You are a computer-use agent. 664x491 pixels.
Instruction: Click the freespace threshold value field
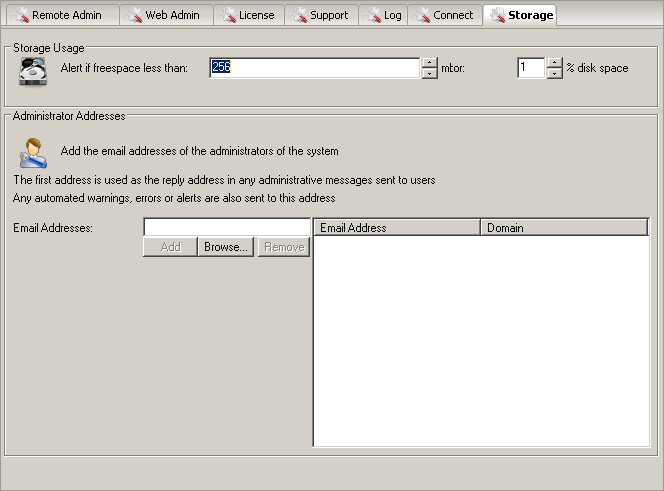pyautogui.click(x=314, y=68)
